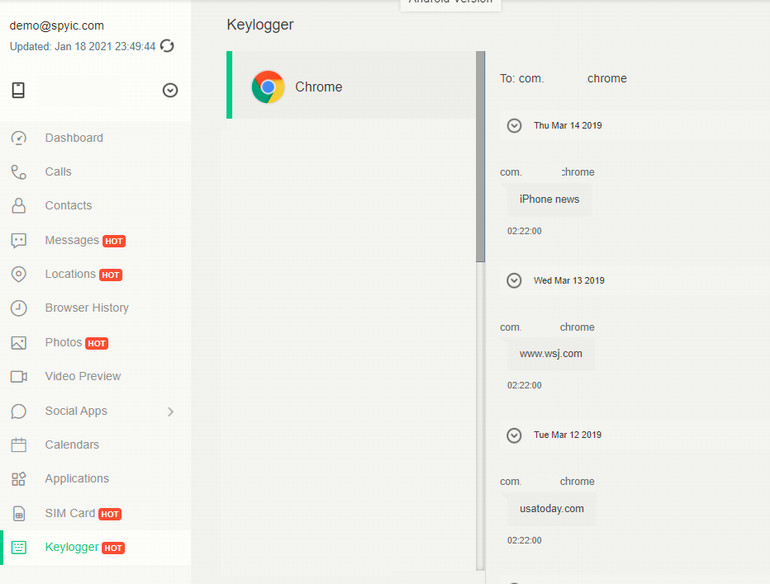Collapse the Tue Mar 12 2019 group
Screen dimensions: 770x584
[514, 435]
